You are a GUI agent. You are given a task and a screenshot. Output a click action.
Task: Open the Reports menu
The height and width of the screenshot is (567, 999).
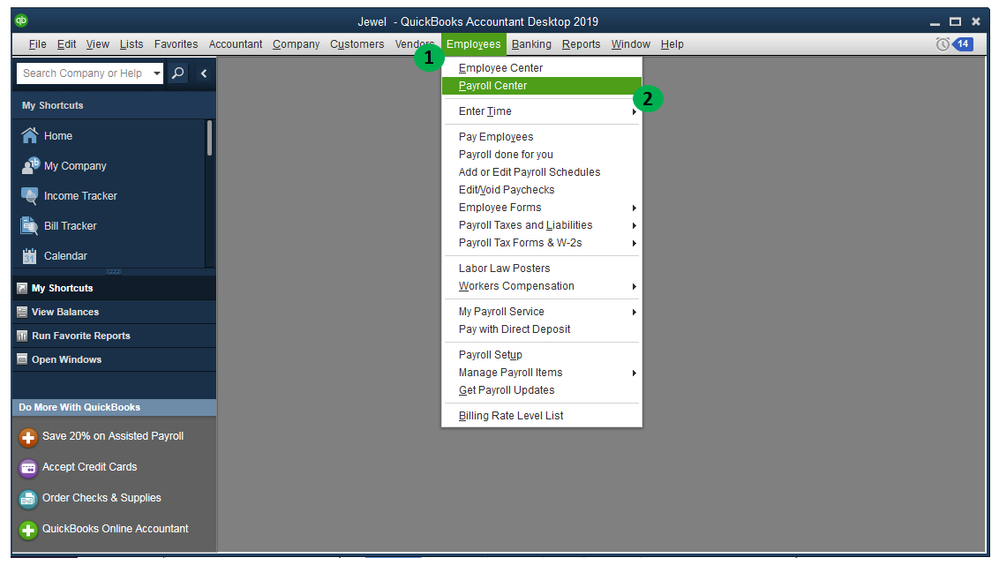coord(581,44)
